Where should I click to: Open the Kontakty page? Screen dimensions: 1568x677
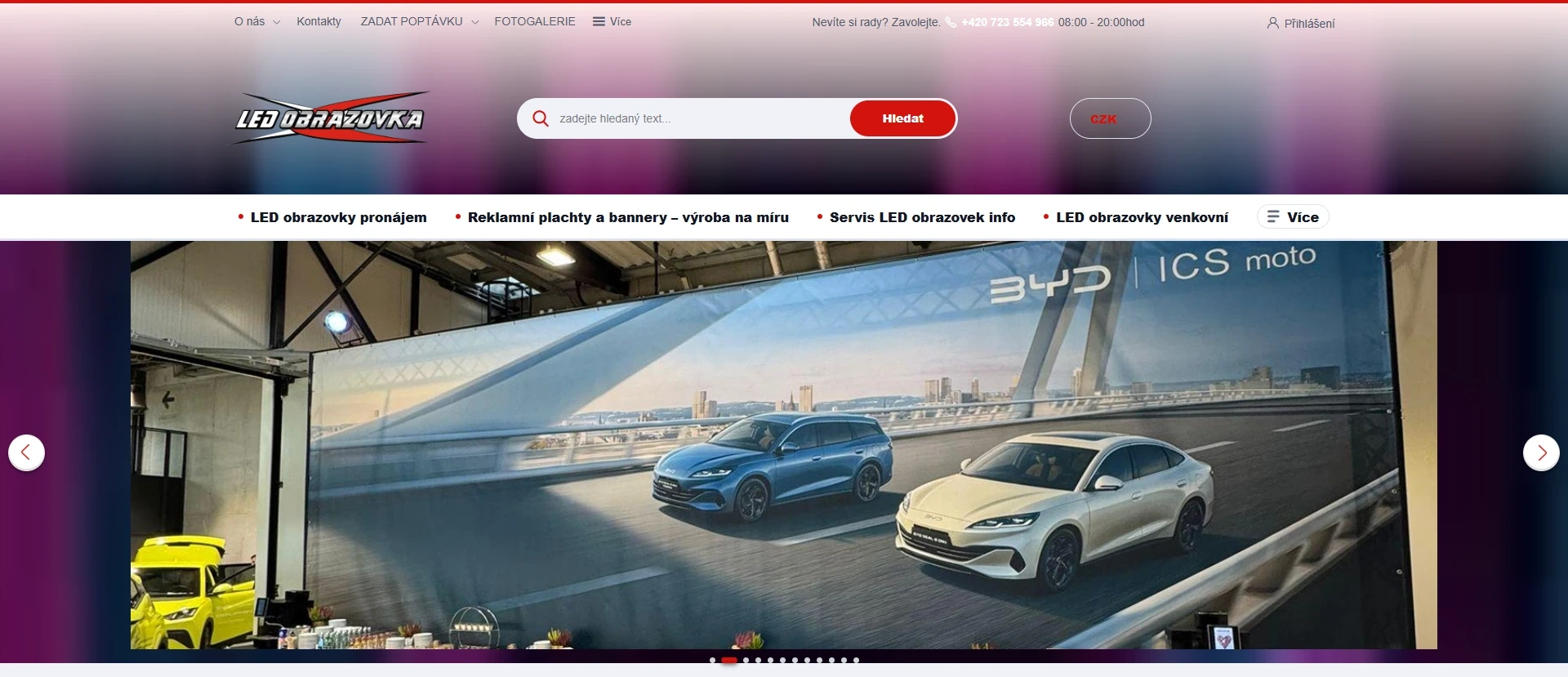318,22
